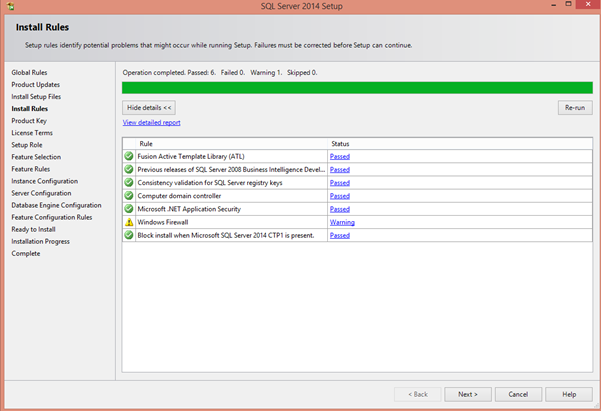Select the Server Configuration step
The height and width of the screenshot is (411, 601).
(41, 193)
